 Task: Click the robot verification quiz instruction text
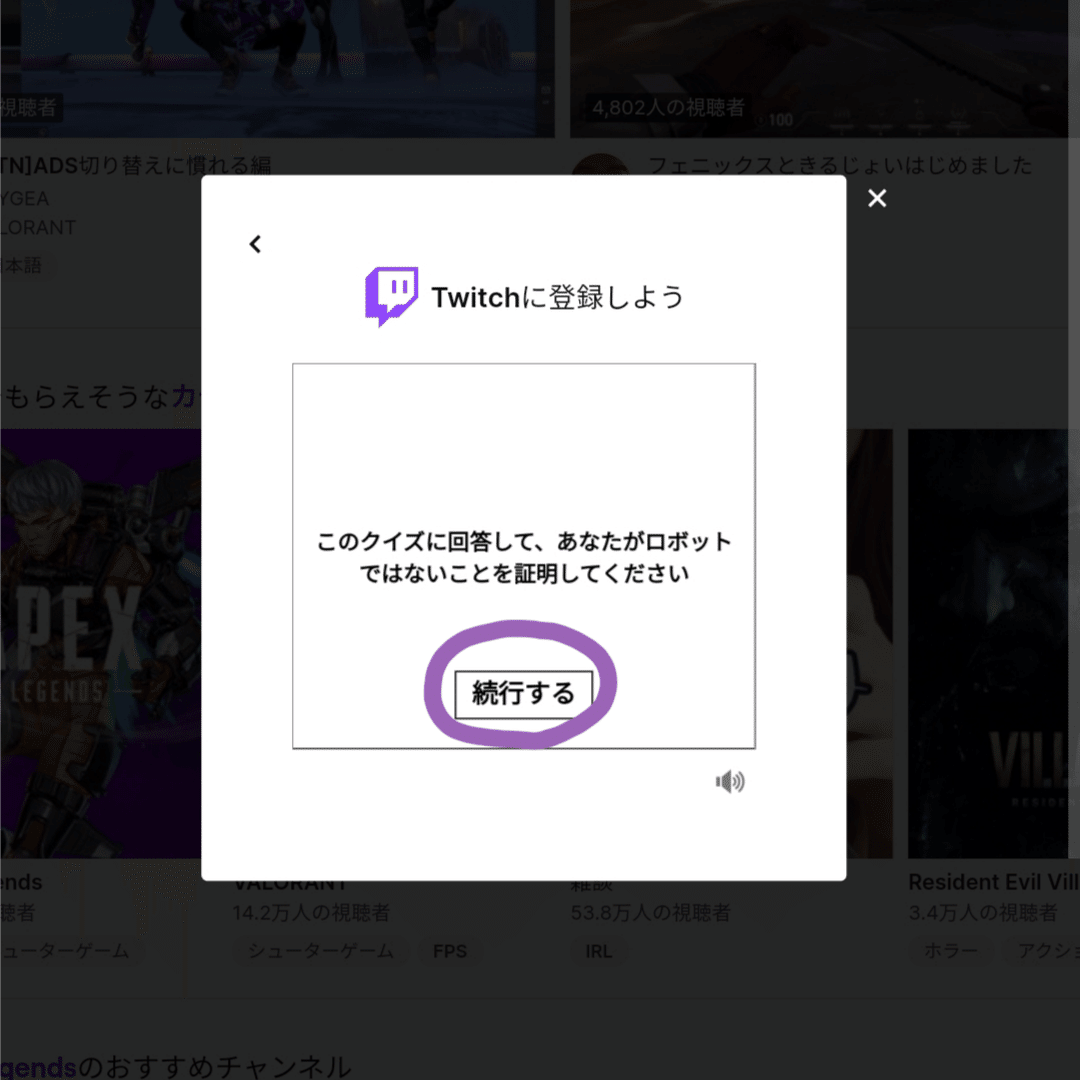coord(523,557)
